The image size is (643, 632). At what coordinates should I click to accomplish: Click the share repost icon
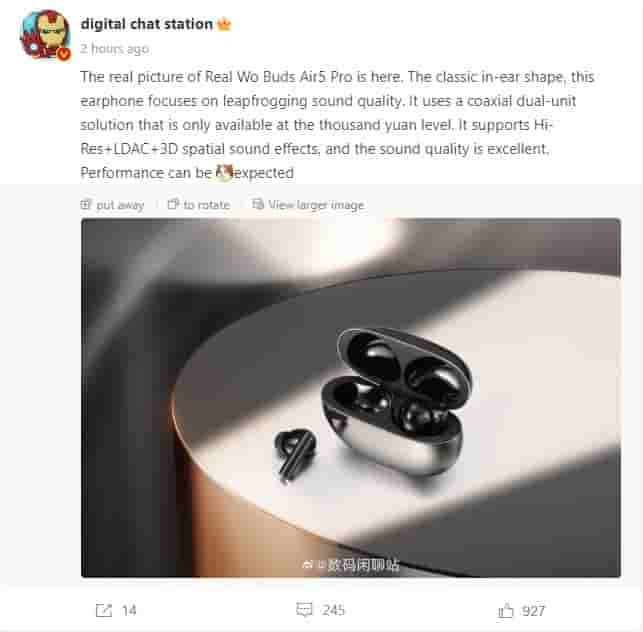pos(104,610)
